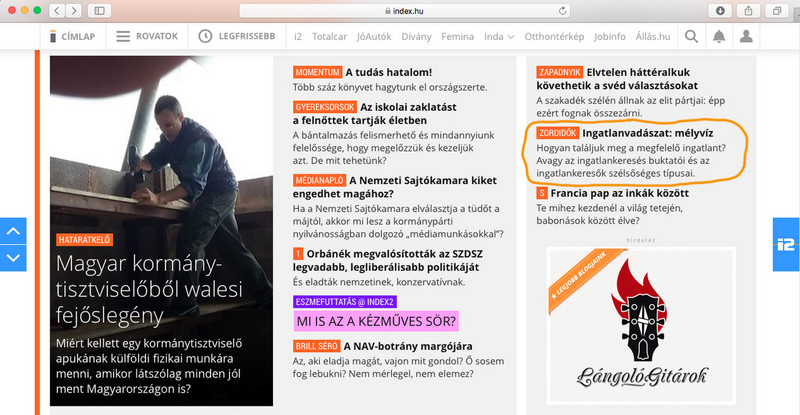Open the Safari share button
The image size is (800, 415).
(x=748, y=11)
